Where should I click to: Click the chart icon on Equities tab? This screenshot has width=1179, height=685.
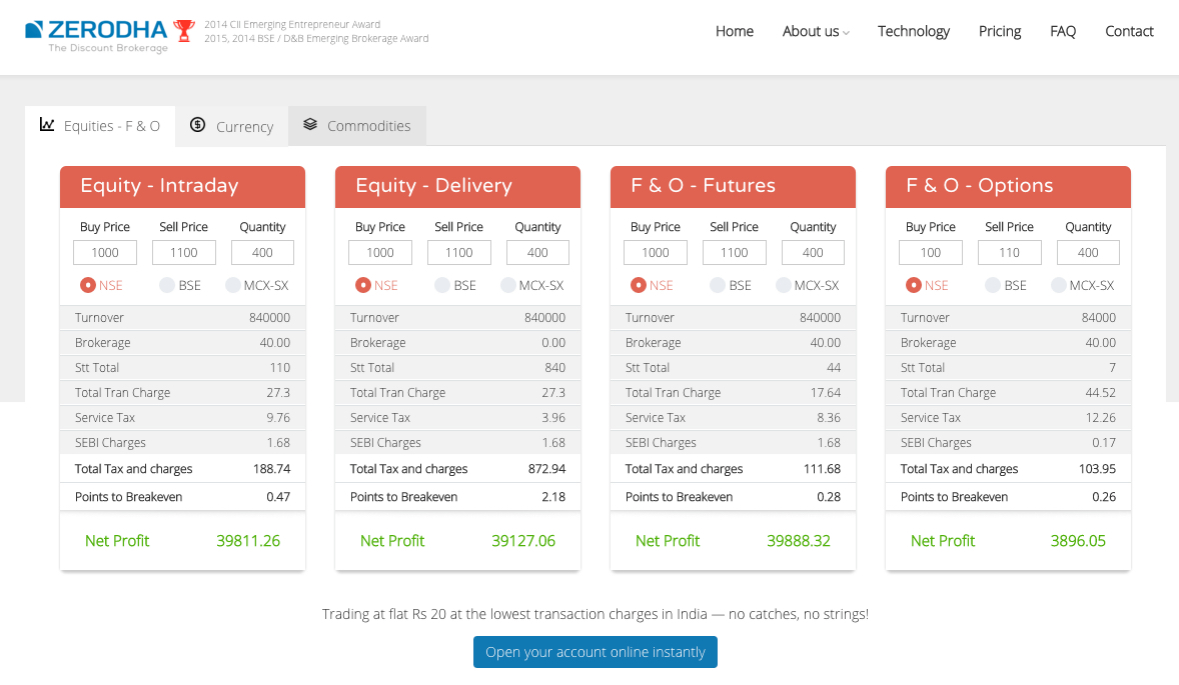[x=47, y=125]
